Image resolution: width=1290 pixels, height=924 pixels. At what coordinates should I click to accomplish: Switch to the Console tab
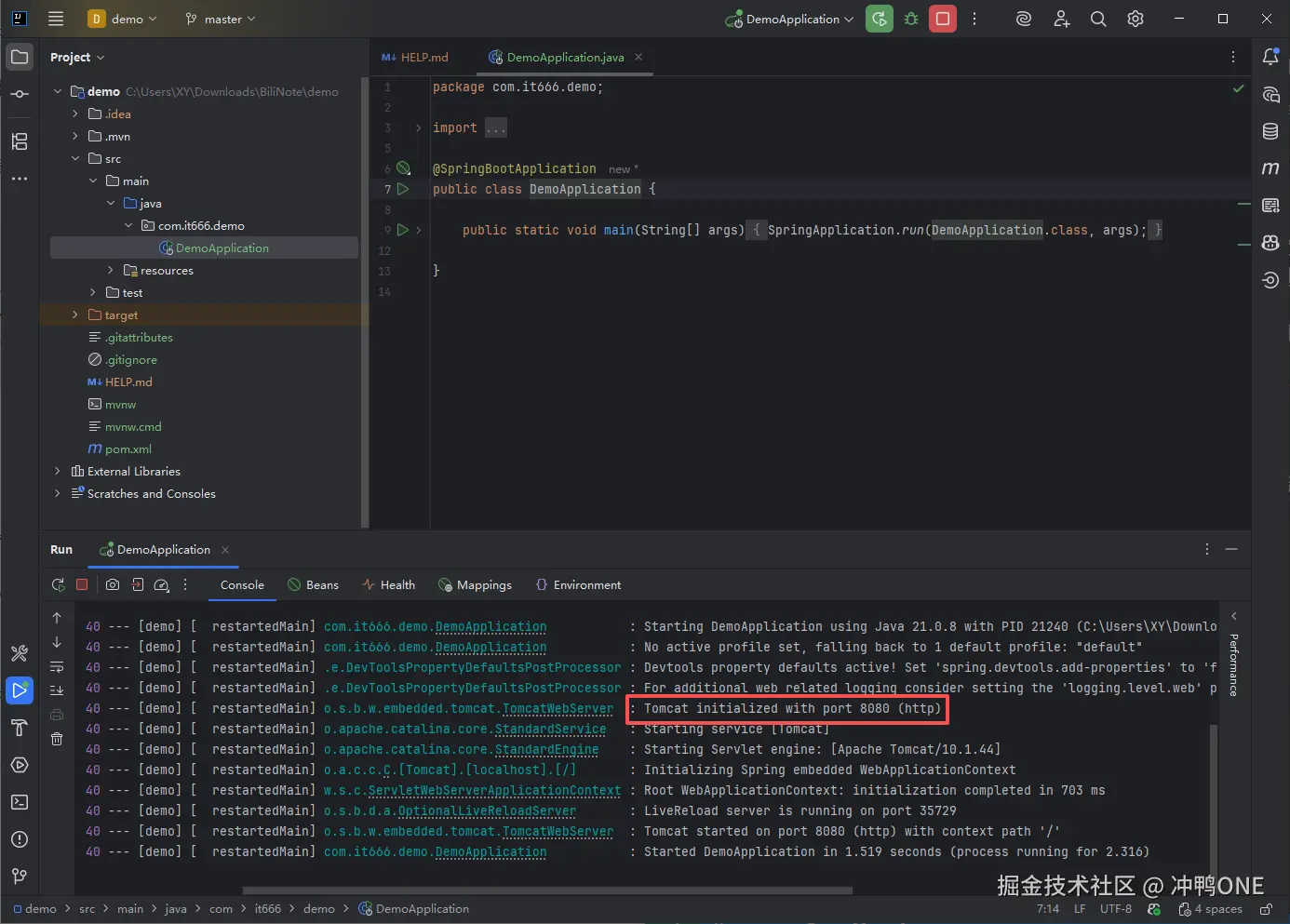[242, 584]
